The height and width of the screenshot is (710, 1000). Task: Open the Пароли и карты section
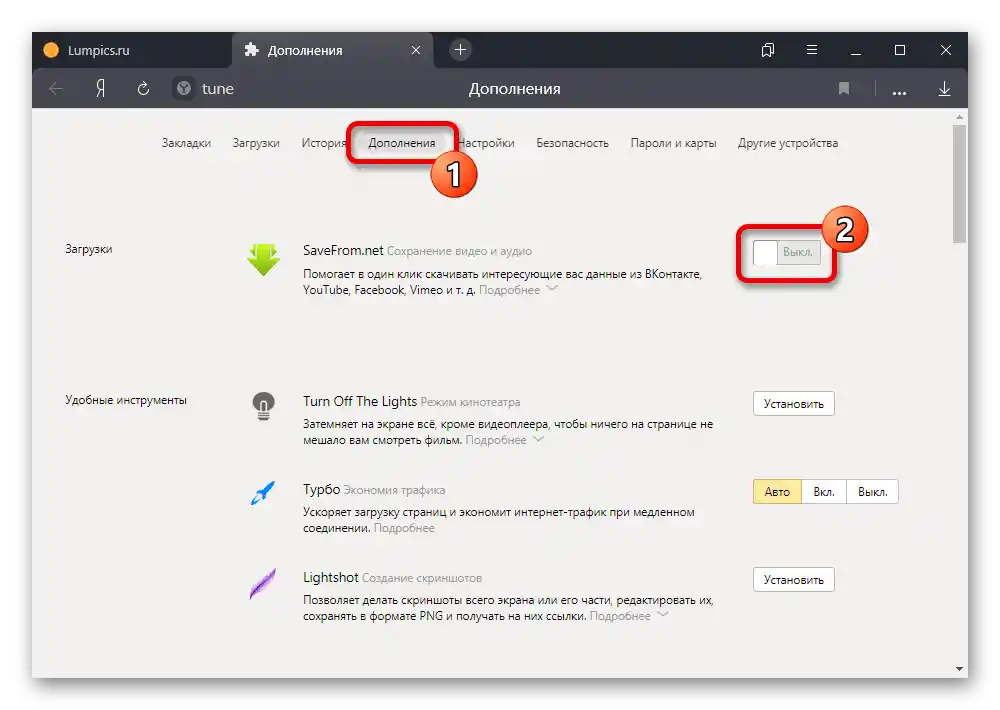673,143
